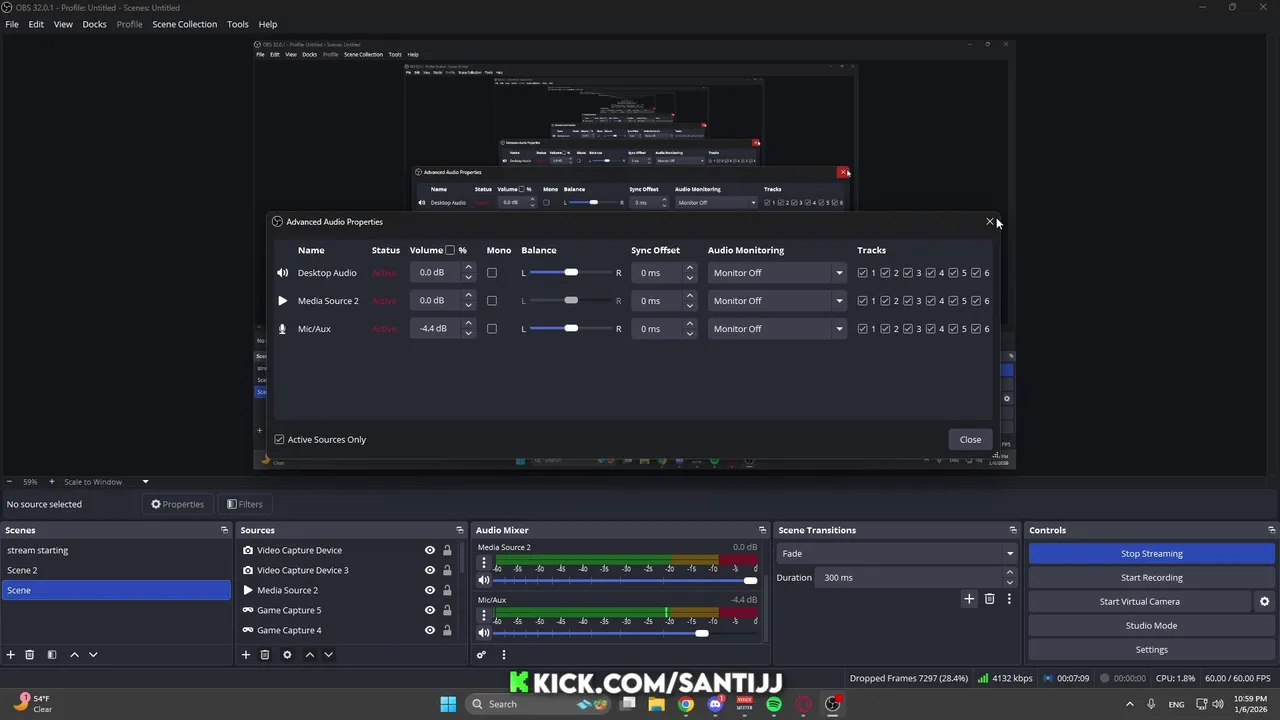Screen dimensions: 1280x720
Task: Click the Media Source 2 play icon in the dialog
Action: click(282, 301)
